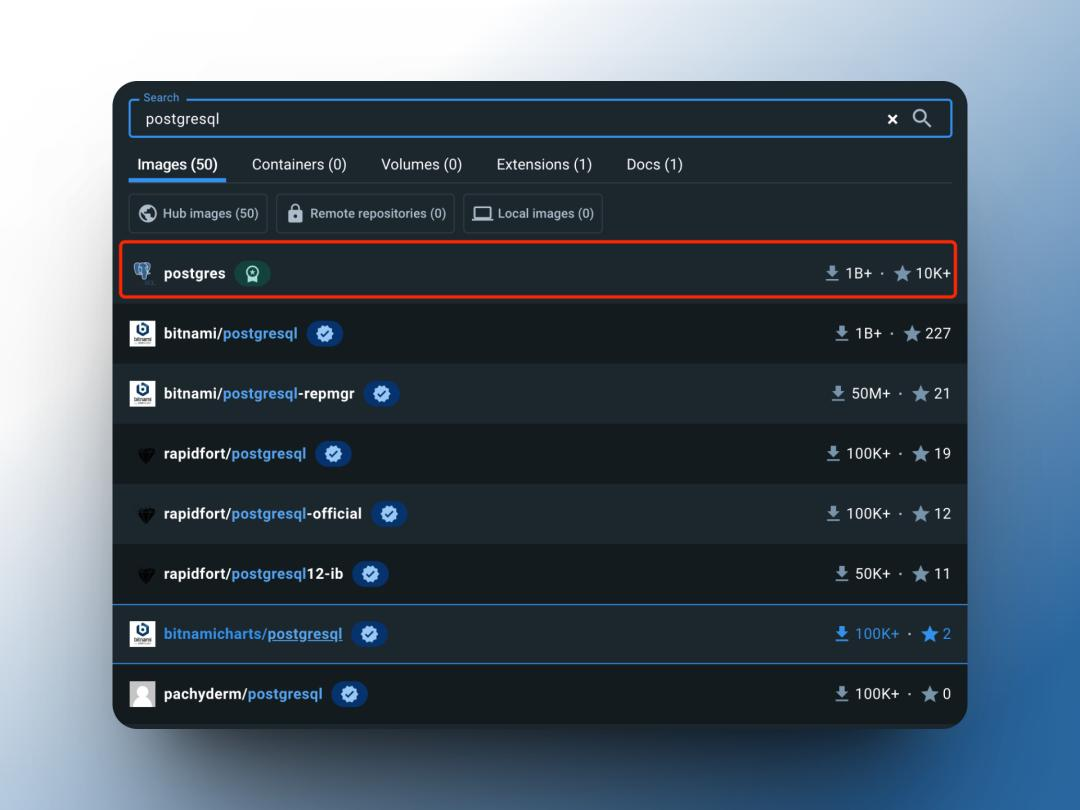Toggle the Local images filter

click(x=532, y=212)
